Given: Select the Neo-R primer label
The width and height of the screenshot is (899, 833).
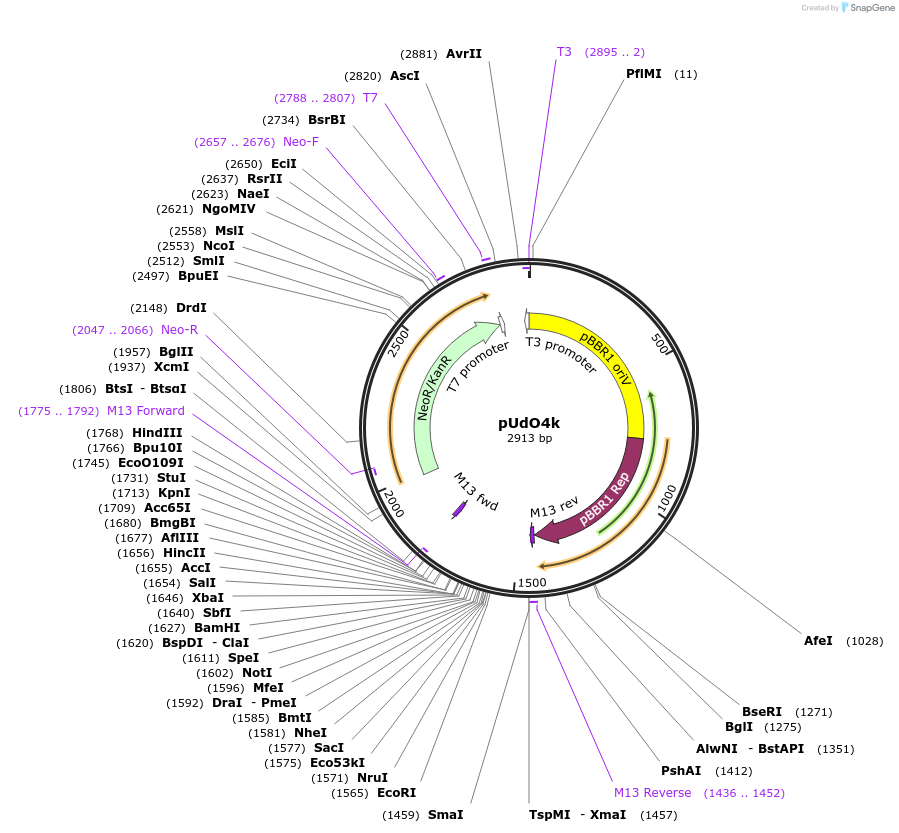Looking at the screenshot, I should (177, 329).
